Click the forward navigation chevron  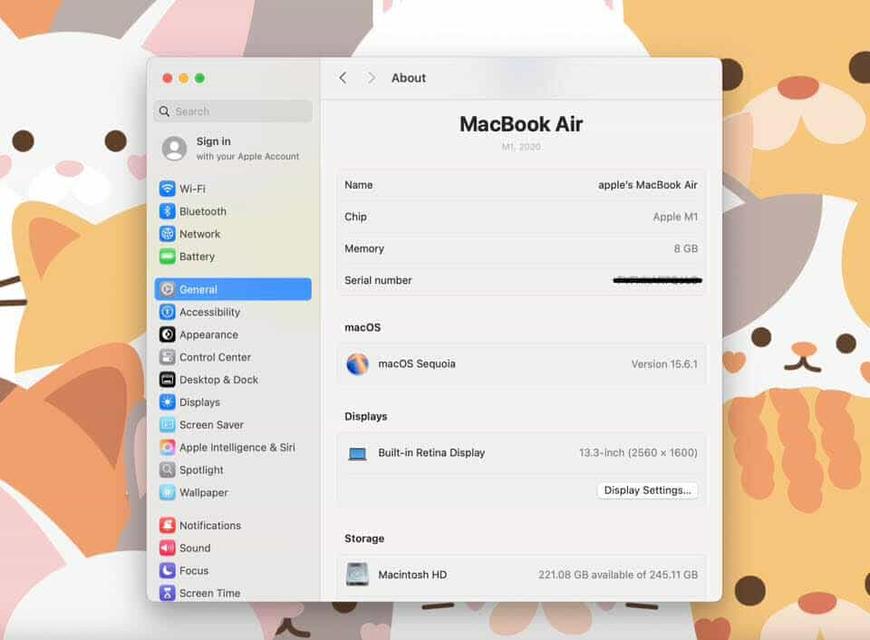(371, 77)
